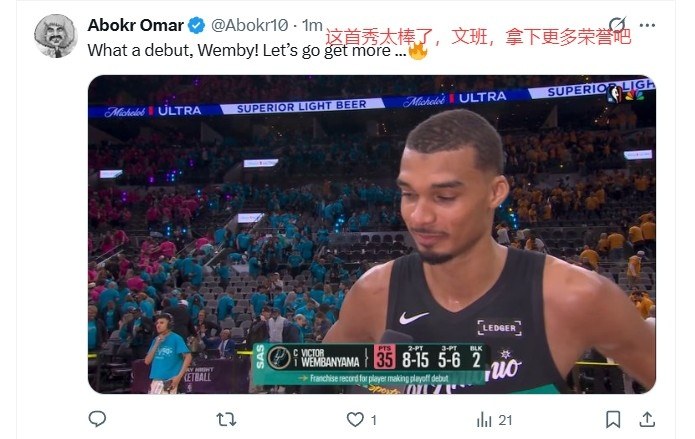The height and width of the screenshot is (439, 695).
Task: Click the 1m timestamp of the post
Action: (312, 25)
